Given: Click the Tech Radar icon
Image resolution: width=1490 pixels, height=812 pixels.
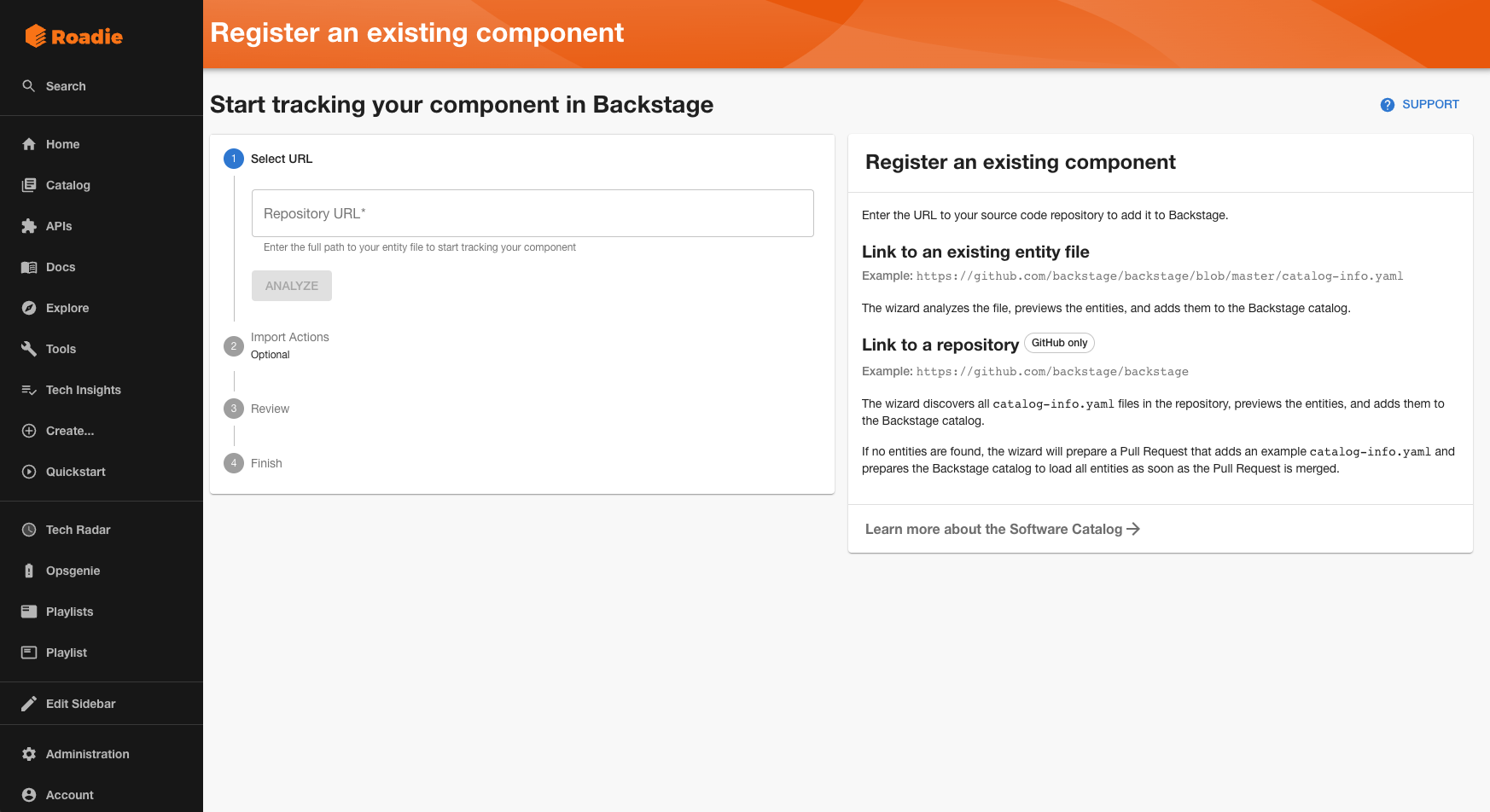Looking at the screenshot, I should coord(29,530).
